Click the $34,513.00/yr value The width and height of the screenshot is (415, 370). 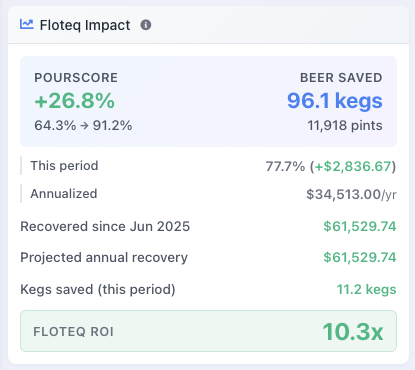click(351, 194)
